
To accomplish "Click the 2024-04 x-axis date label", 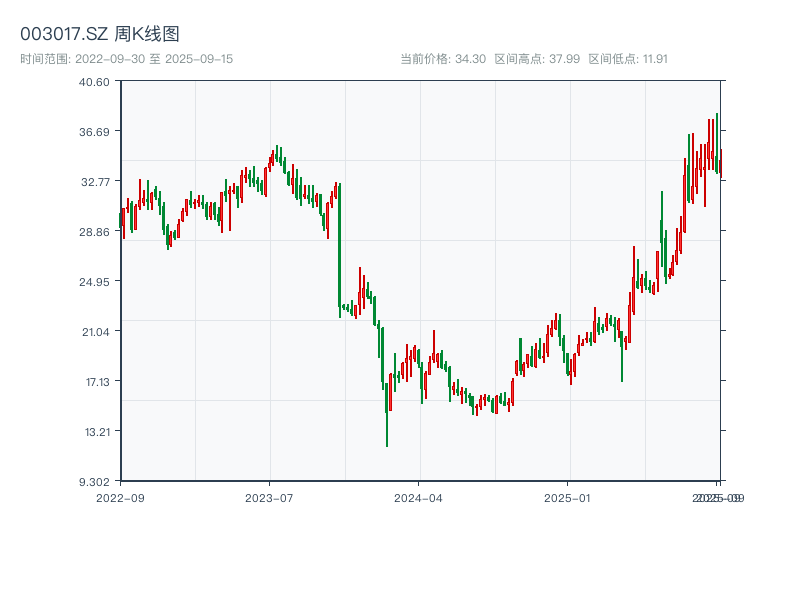I will (x=418, y=497).
